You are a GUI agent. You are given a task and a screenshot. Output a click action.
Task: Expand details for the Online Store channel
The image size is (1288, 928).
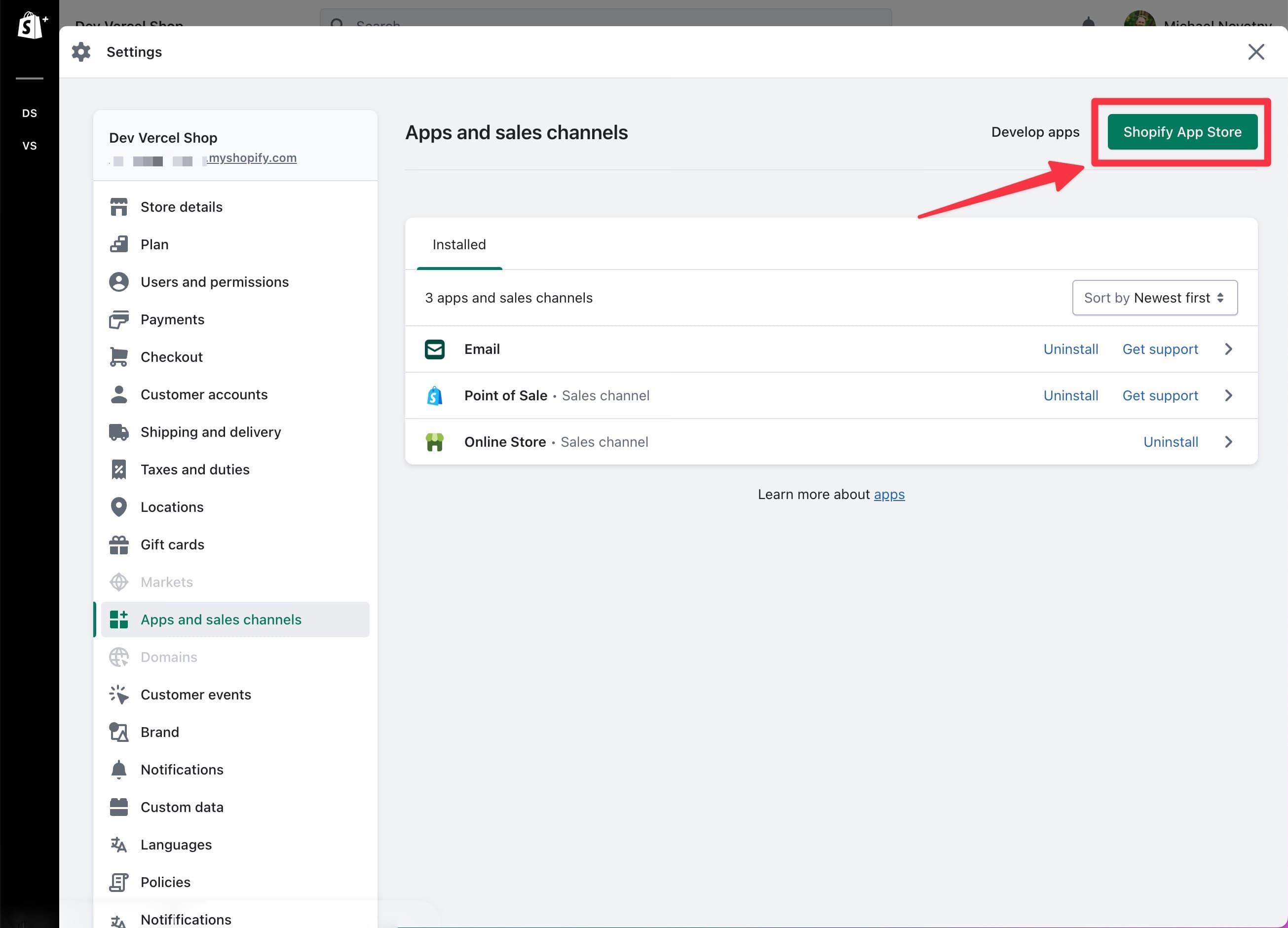coord(1228,441)
